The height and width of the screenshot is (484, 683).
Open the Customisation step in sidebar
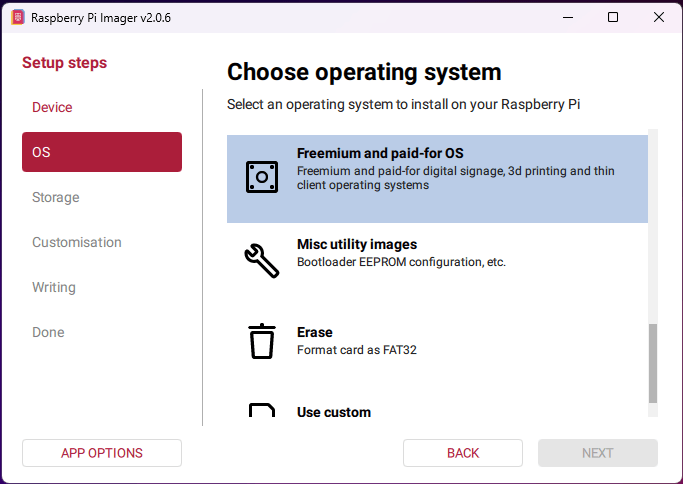[77, 242]
